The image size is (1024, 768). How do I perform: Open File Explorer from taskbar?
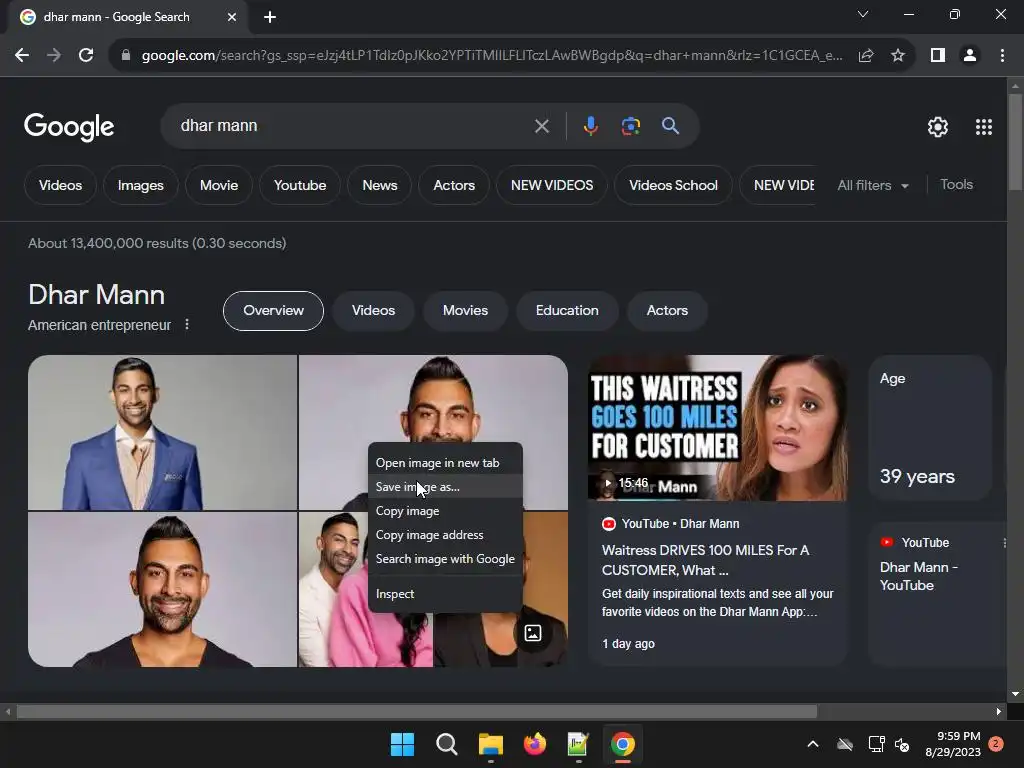[490, 744]
